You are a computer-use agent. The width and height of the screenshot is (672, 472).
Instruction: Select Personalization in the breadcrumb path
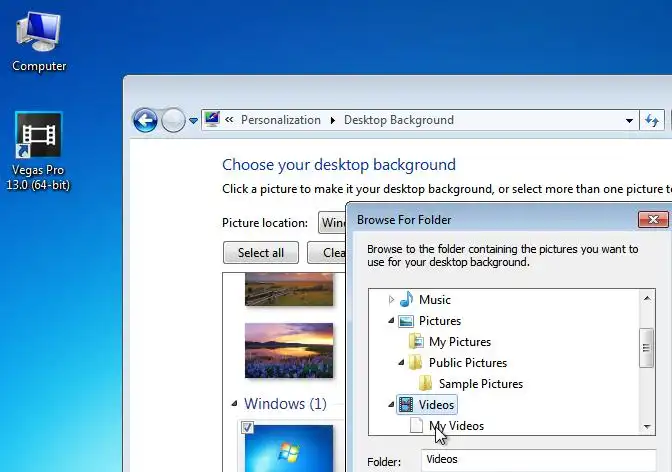(x=281, y=120)
